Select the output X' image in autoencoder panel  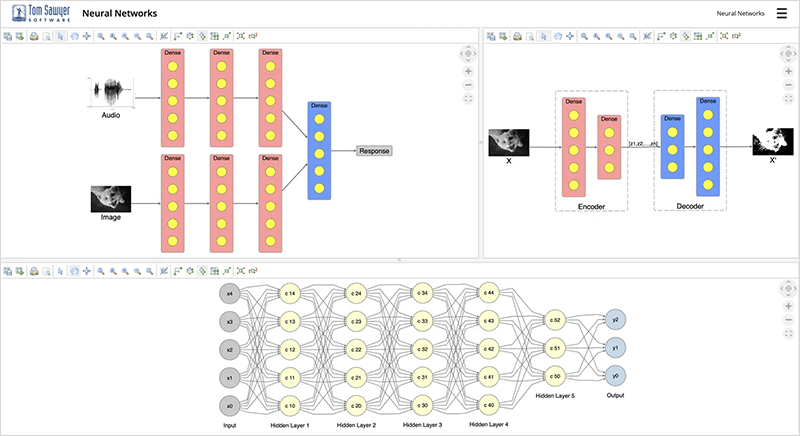tap(772, 141)
